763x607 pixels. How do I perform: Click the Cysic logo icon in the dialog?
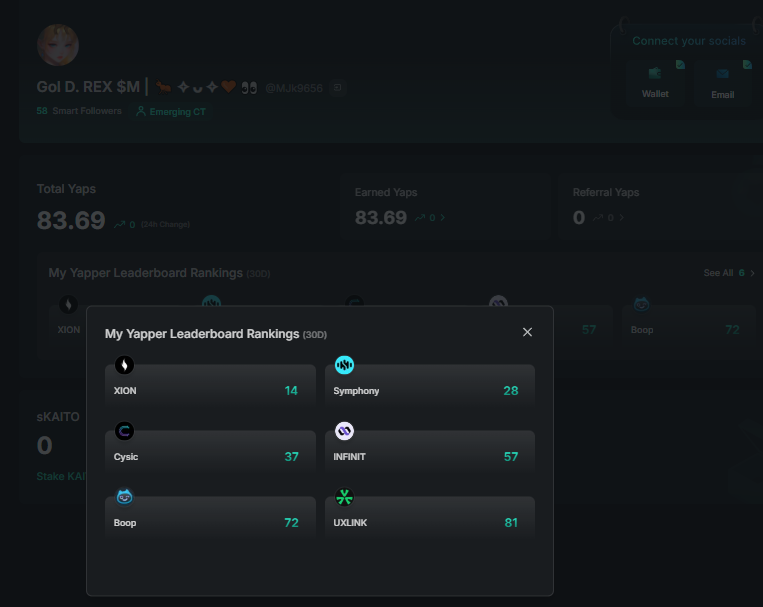pos(125,431)
